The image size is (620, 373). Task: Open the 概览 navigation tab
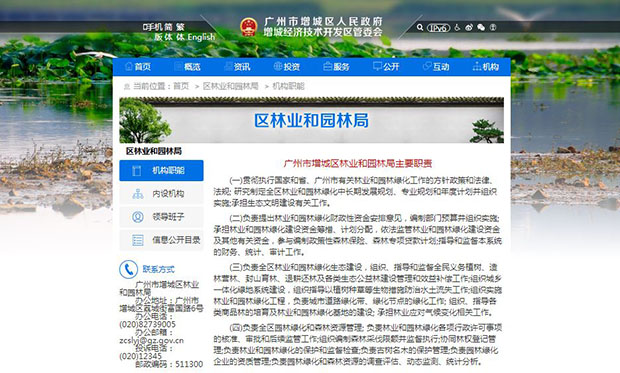coord(187,66)
